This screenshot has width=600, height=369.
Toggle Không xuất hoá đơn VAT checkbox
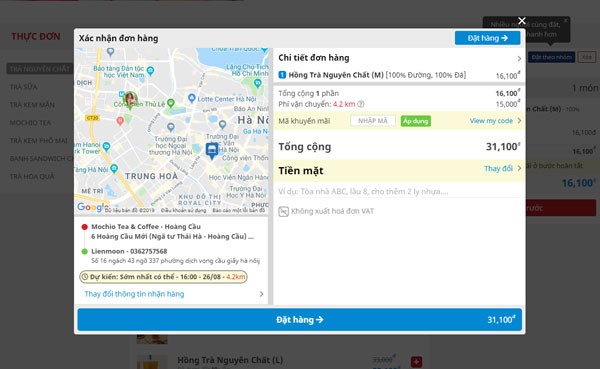[283, 211]
